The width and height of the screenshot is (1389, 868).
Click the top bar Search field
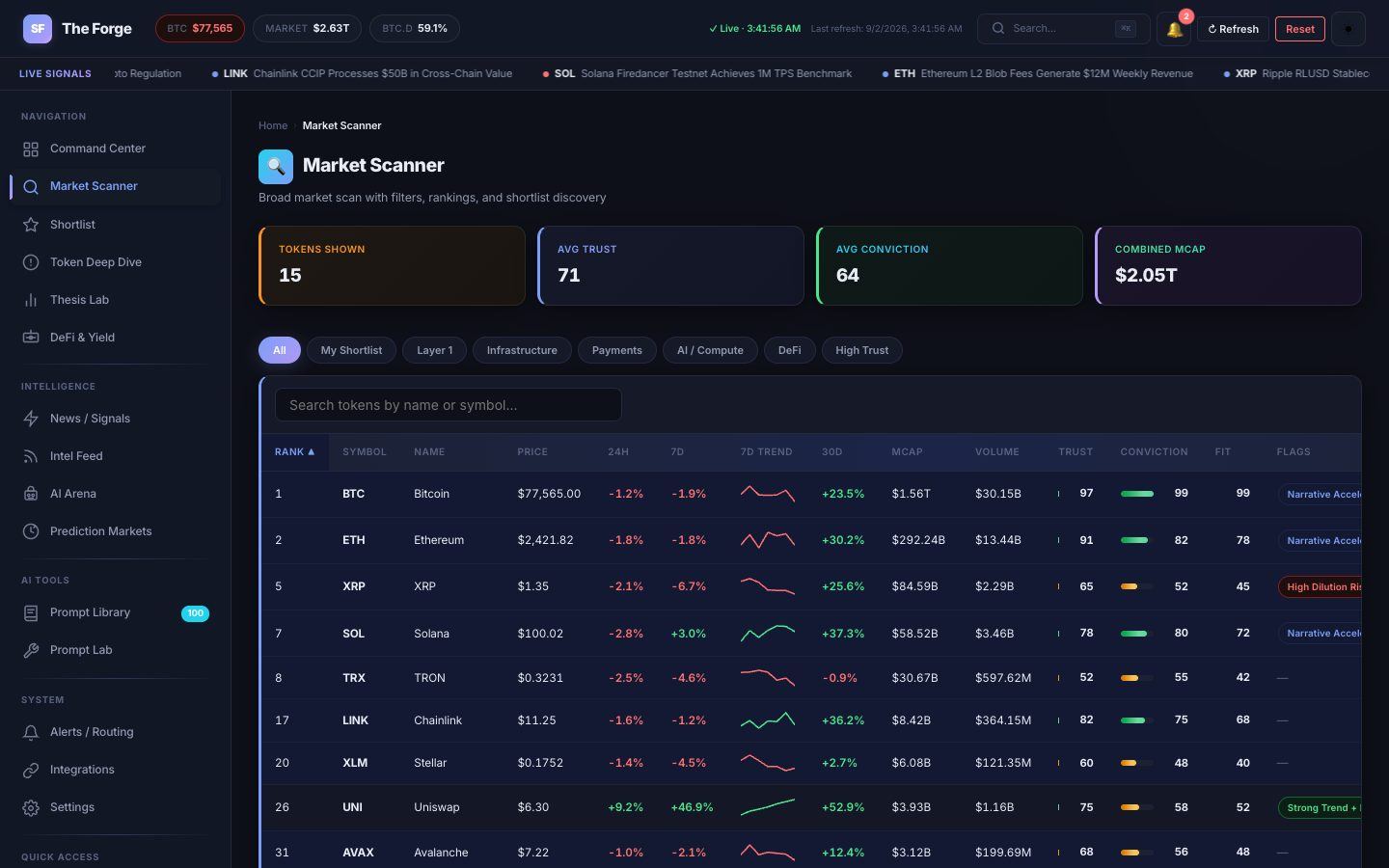coord(1063,29)
